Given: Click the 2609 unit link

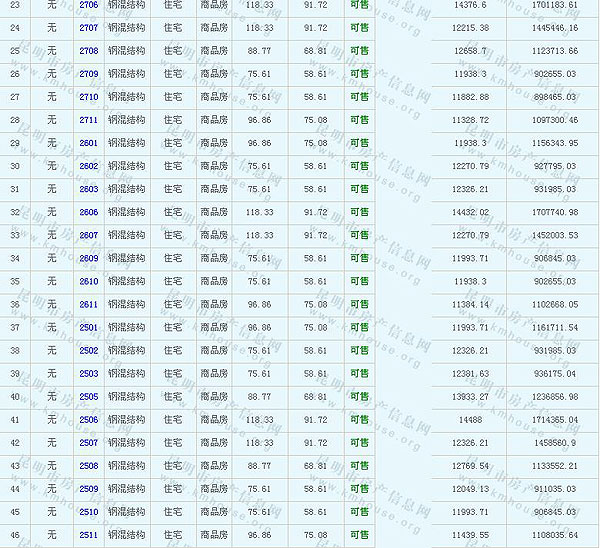Looking at the screenshot, I should coord(88,258).
